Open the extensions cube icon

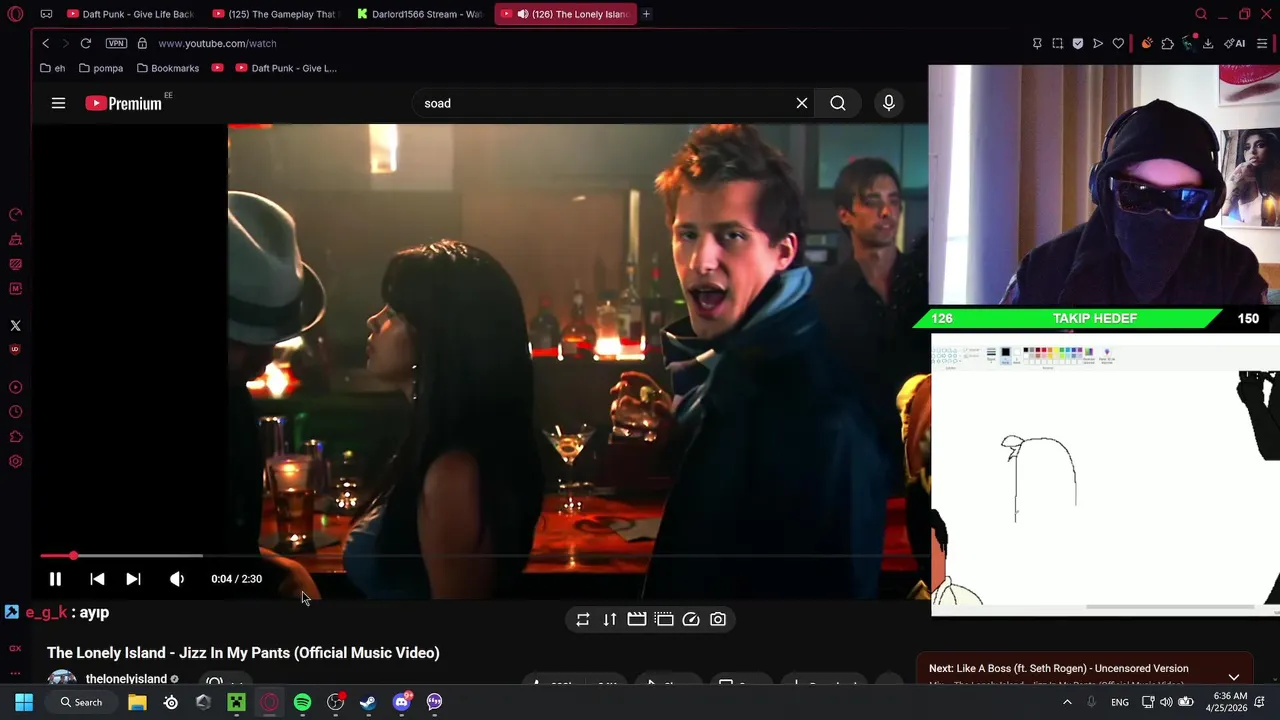click(1167, 43)
